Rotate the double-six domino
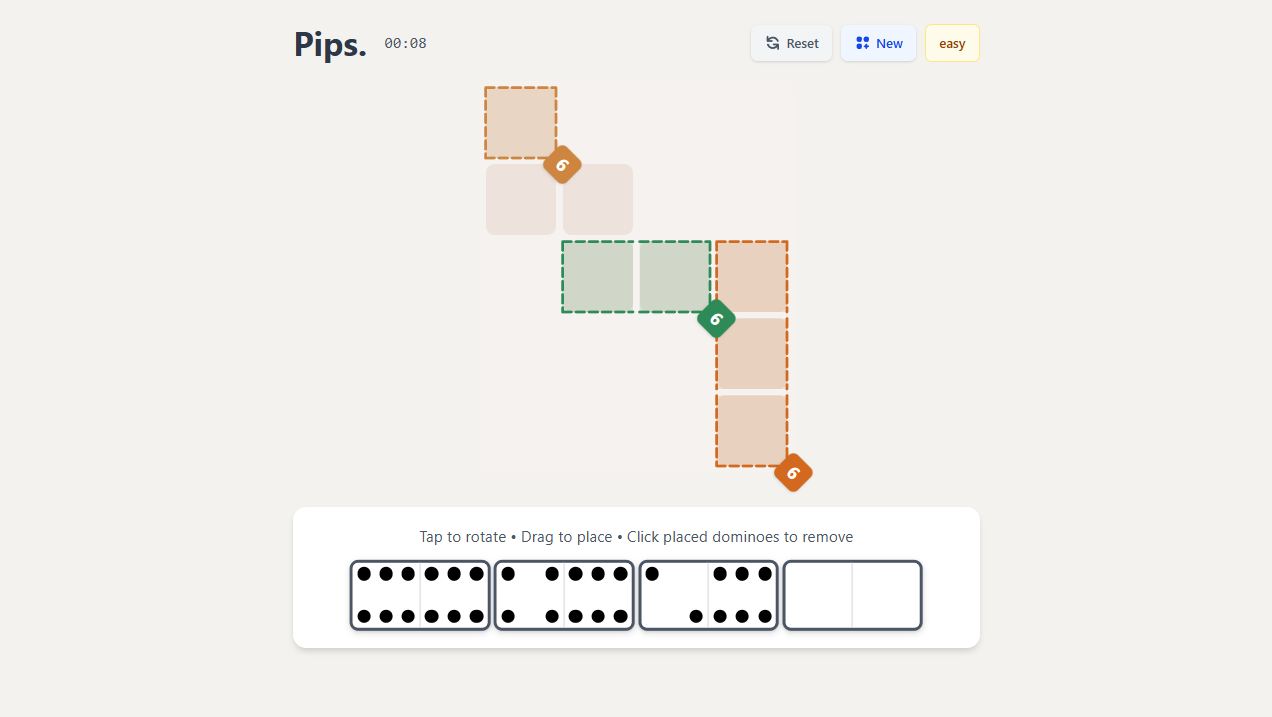1272x717 pixels. [420, 595]
